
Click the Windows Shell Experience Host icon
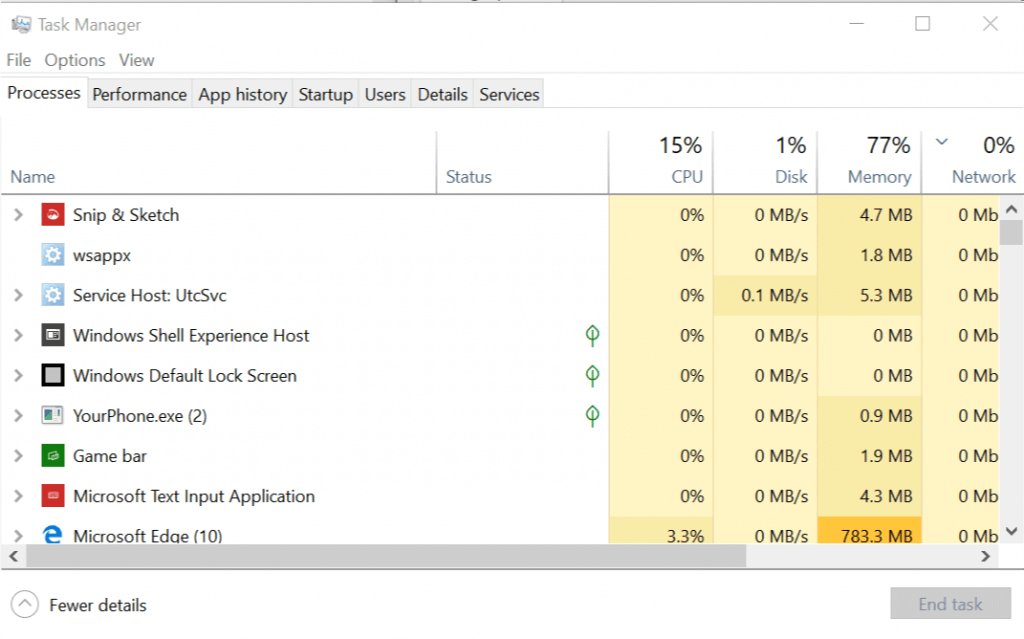coord(53,335)
